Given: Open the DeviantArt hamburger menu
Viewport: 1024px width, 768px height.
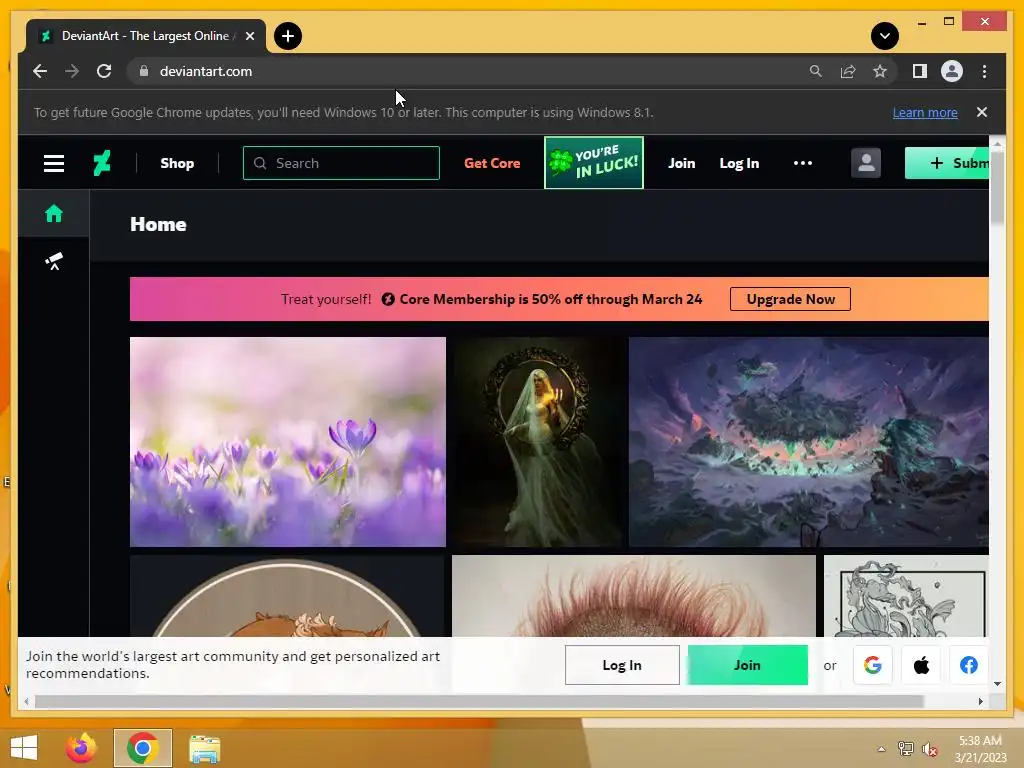Looking at the screenshot, I should tap(54, 163).
